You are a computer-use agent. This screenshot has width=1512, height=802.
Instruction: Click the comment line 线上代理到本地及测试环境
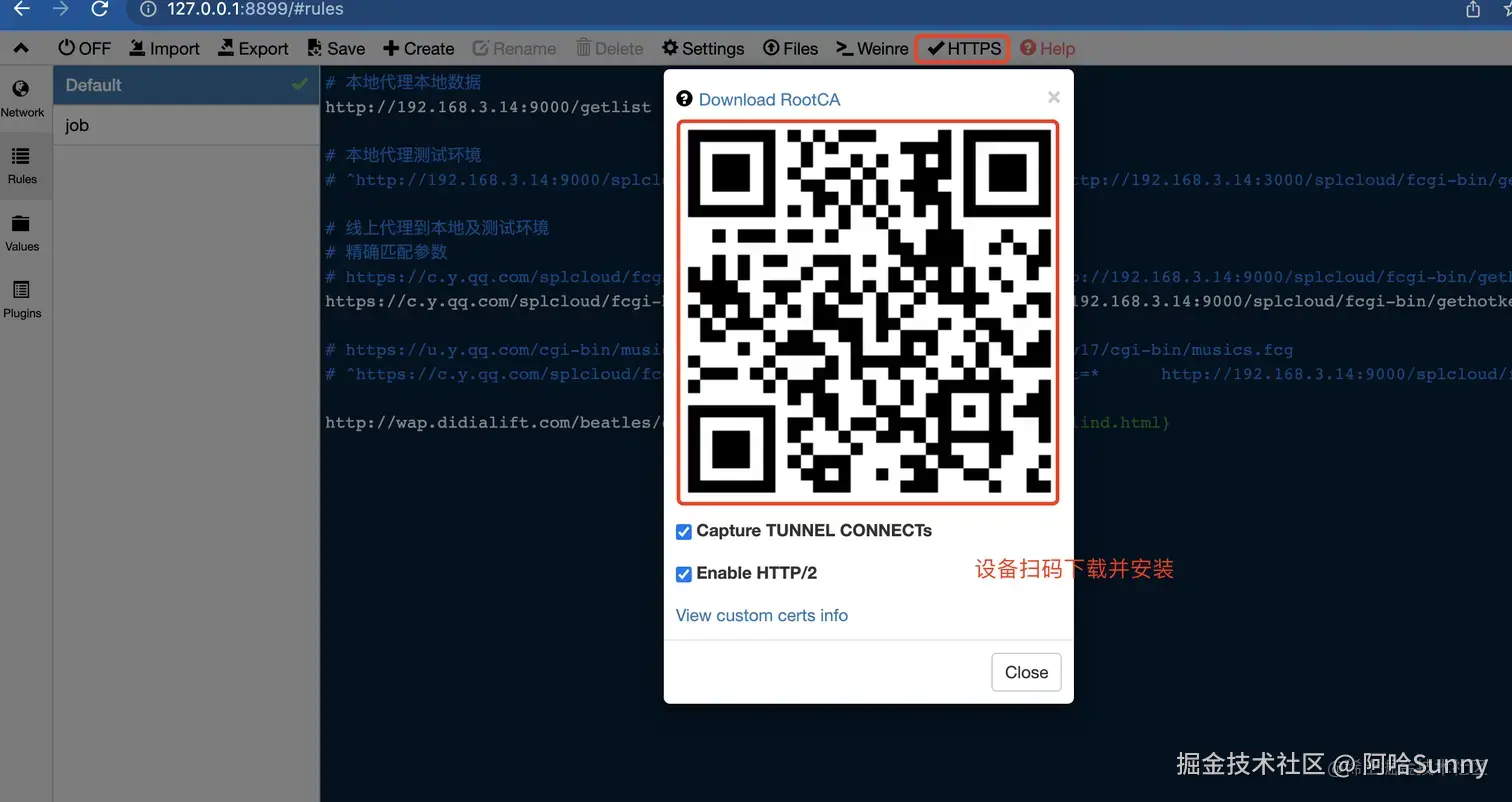click(437, 228)
